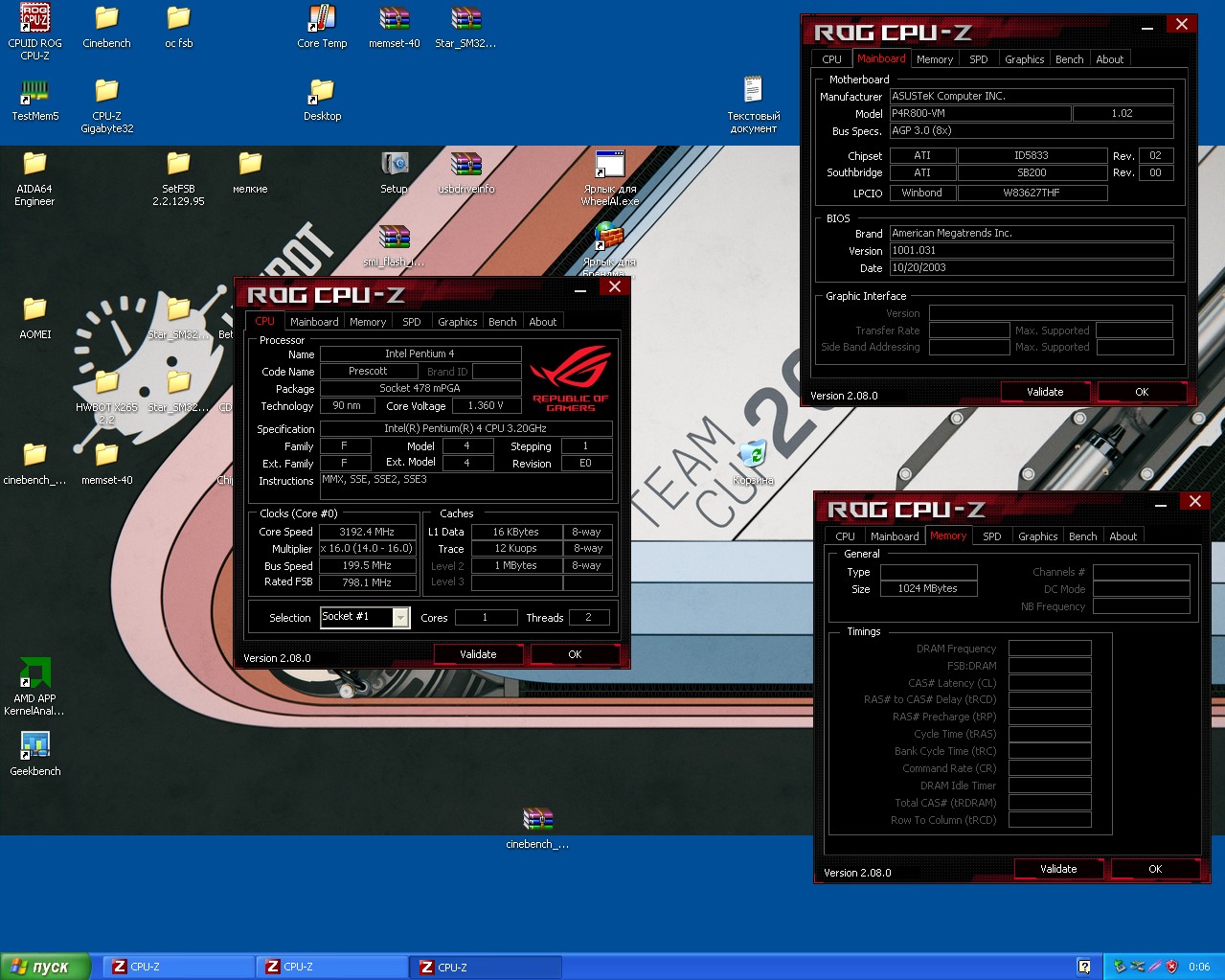The image size is (1225, 980).
Task: Open the SPD tab in the Timings window
Action: [992, 536]
